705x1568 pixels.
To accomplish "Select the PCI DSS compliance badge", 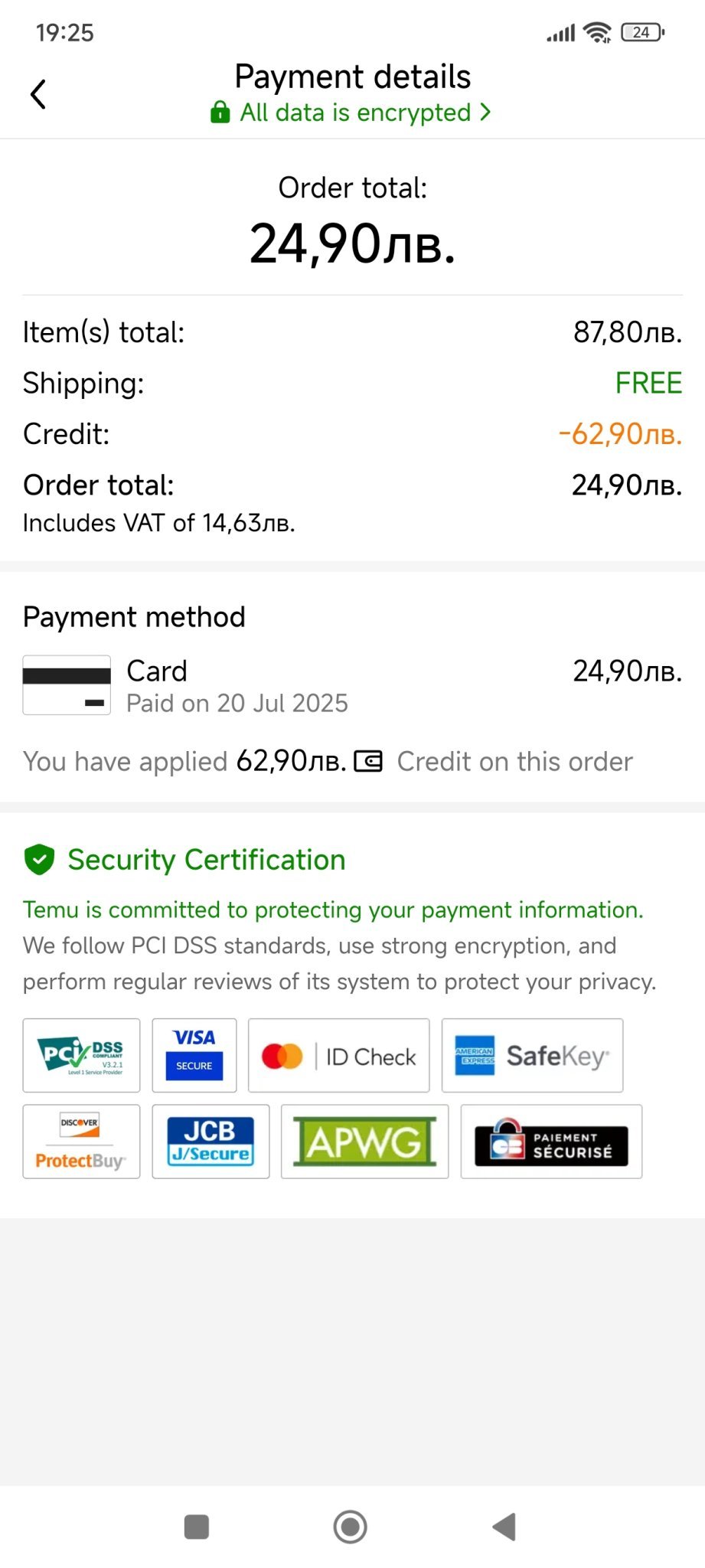I will tap(81, 1056).
